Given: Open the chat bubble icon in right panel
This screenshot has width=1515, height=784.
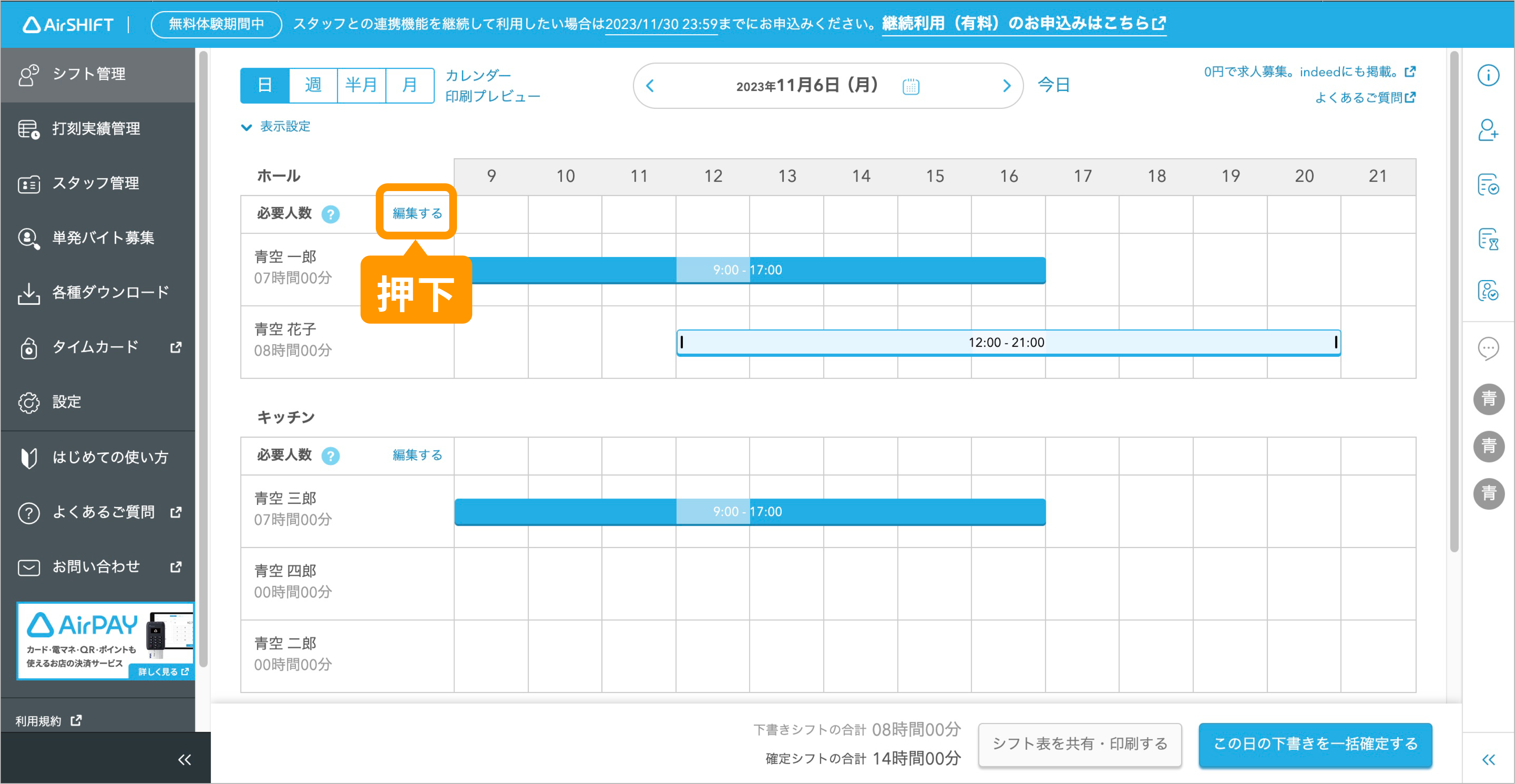Looking at the screenshot, I should click(x=1488, y=348).
